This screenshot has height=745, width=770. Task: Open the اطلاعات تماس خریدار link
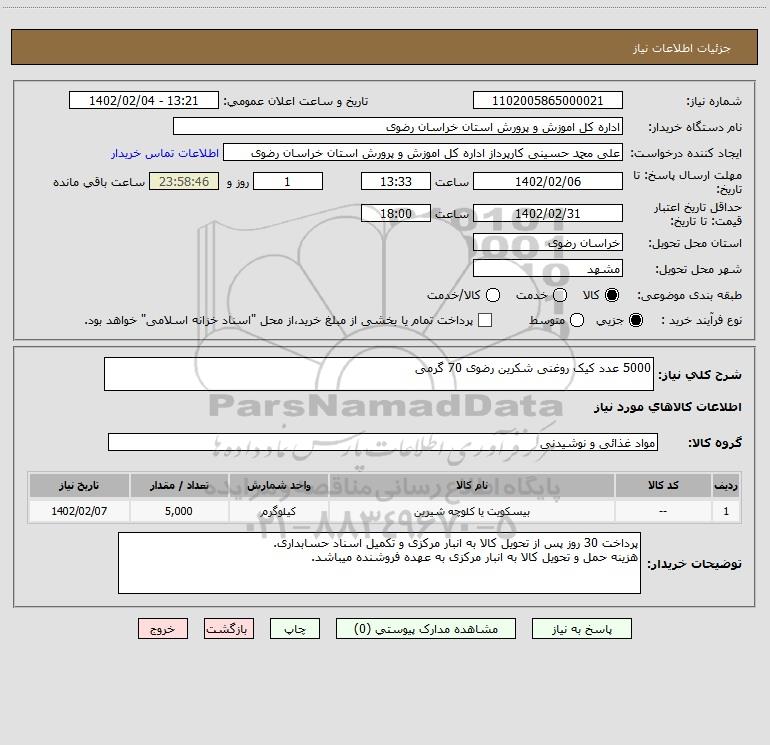pyautogui.click(x=165, y=153)
